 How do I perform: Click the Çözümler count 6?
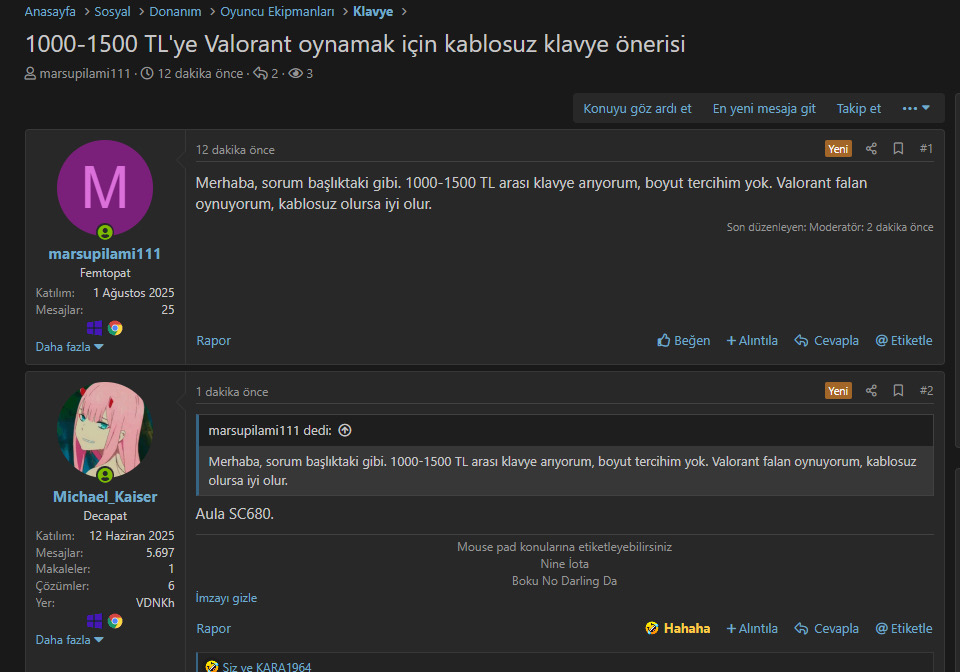tap(171, 586)
